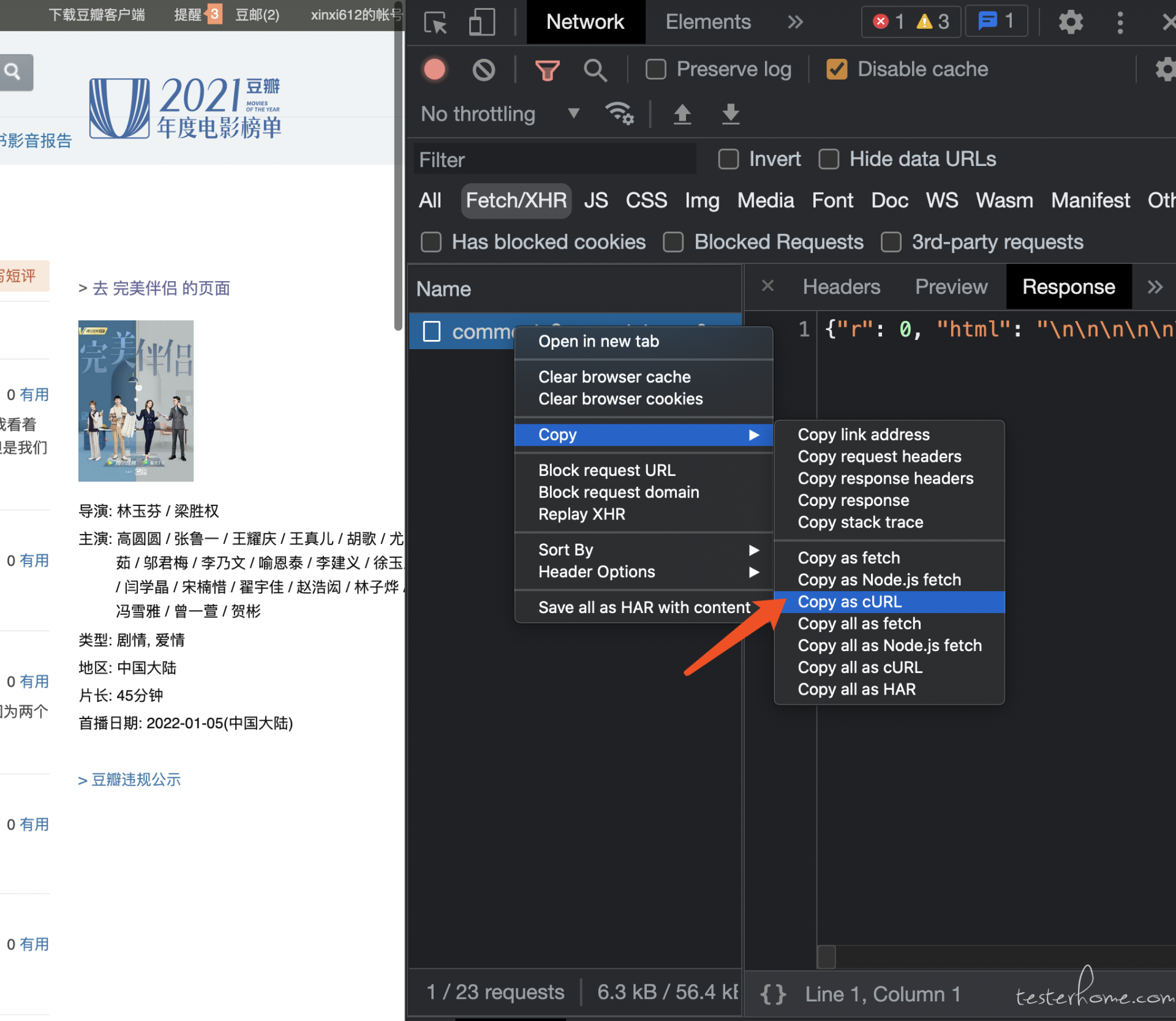Expand more response detail tabs chevron
Image resolution: width=1176 pixels, height=1021 pixels.
(x=1155, y=287)
